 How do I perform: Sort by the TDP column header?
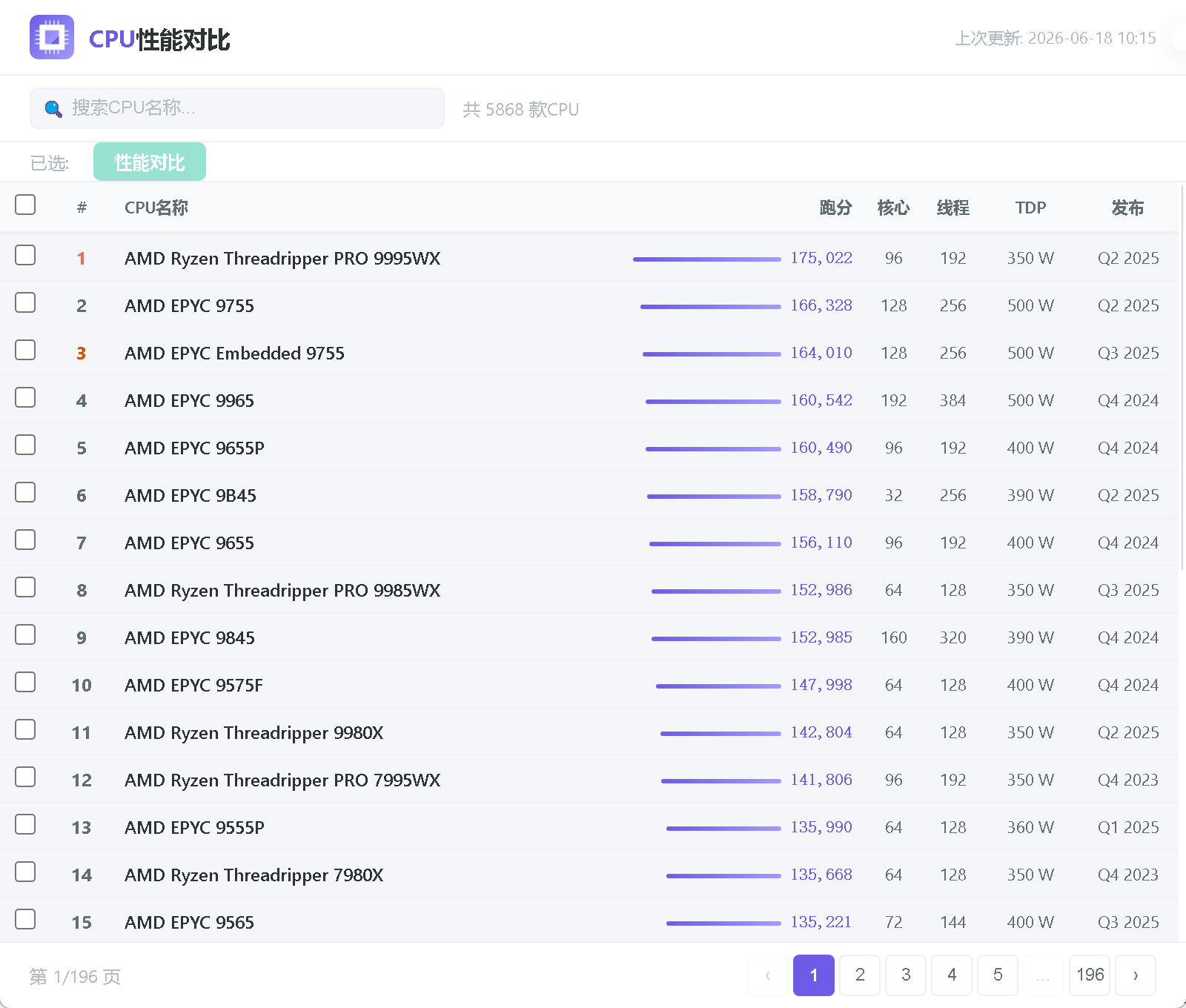coord(1030,208)
